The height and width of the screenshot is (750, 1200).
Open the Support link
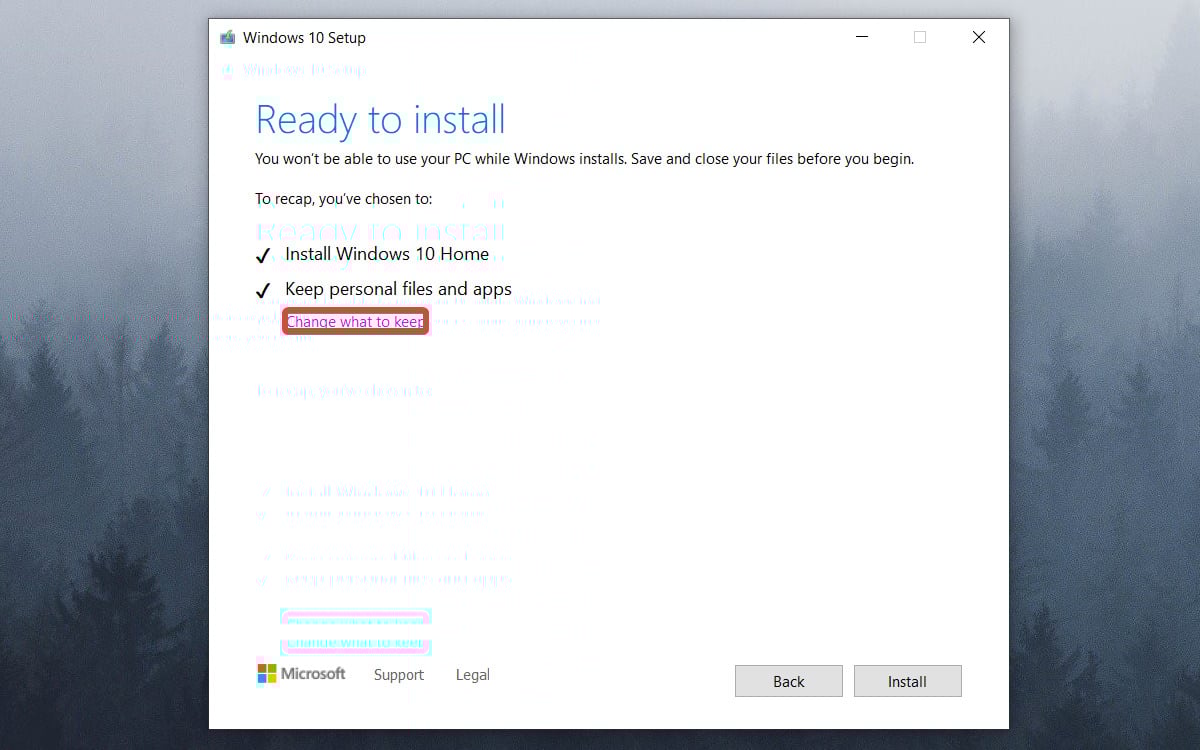coord(399,675)
